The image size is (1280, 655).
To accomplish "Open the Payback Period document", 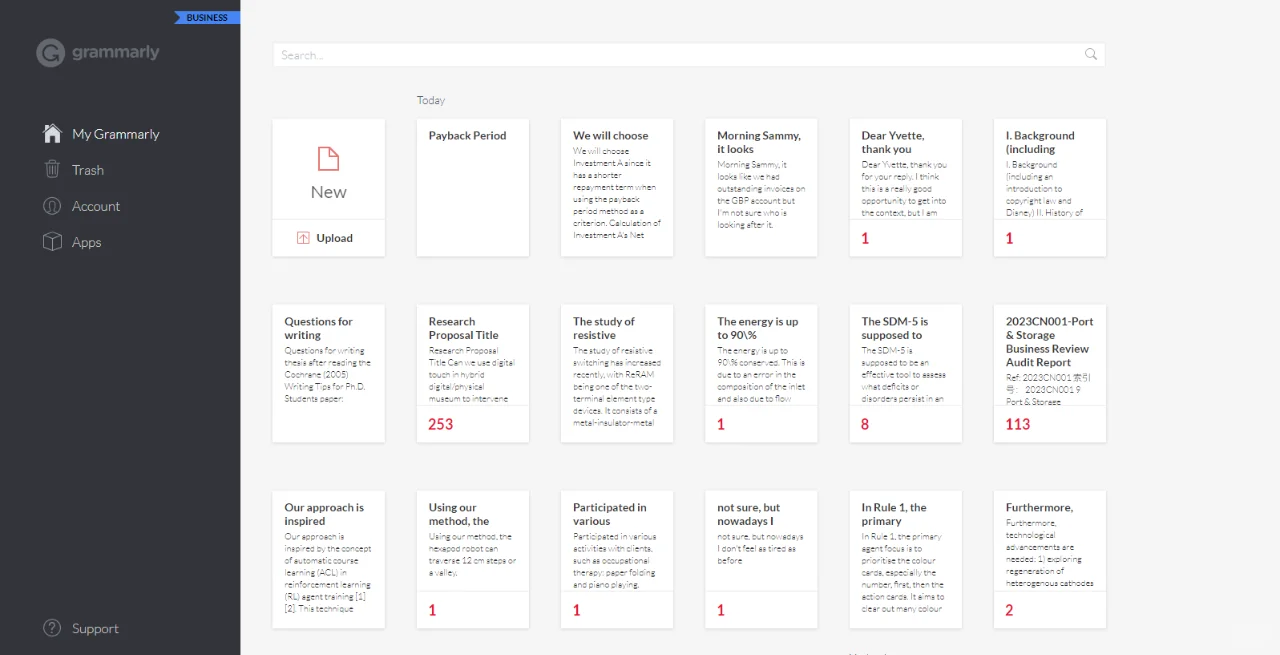I will [473, 187].
